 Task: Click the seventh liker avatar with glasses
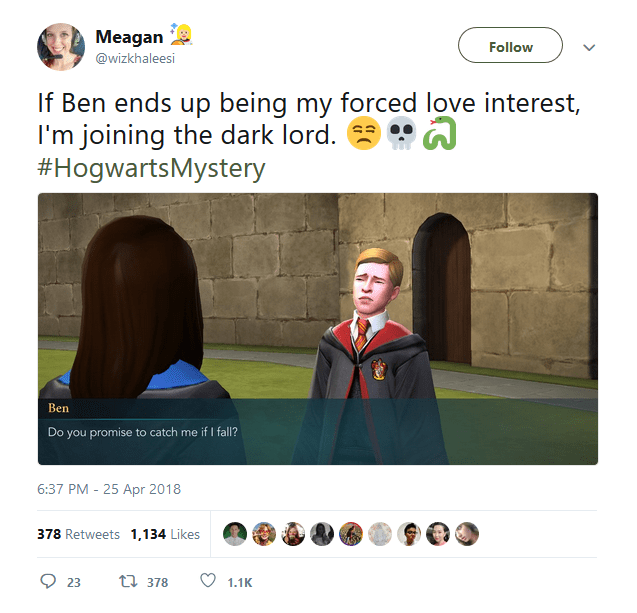[409, 534]
